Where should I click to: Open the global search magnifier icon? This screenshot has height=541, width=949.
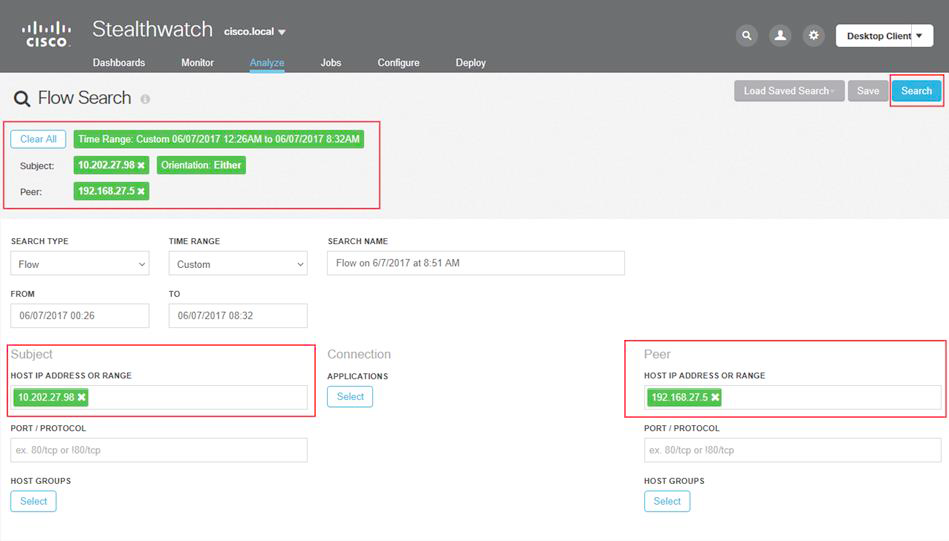747,36
